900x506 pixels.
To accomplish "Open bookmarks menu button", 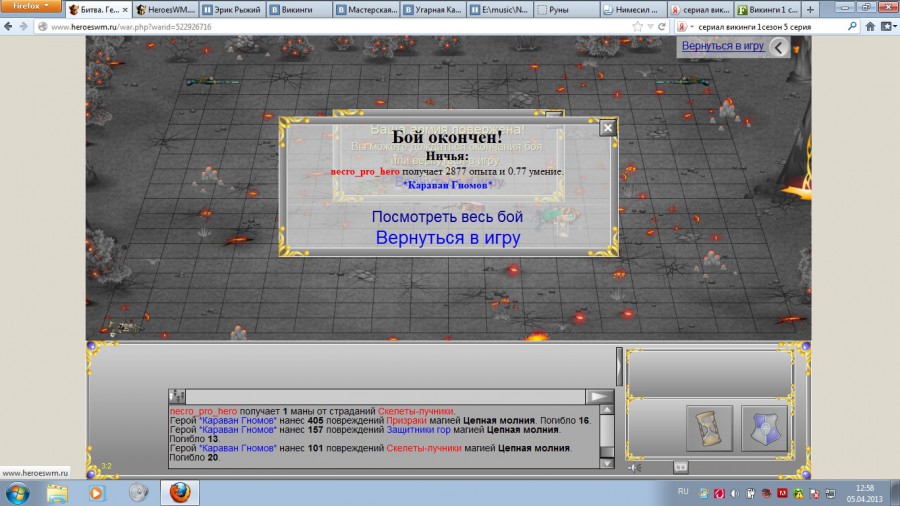I will pos(889,26).
